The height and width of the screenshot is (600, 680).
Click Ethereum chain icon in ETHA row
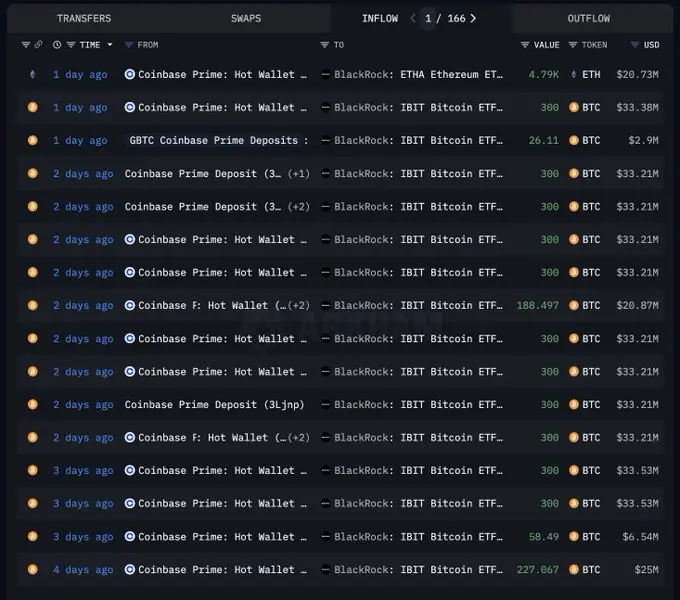coord(33,74)
